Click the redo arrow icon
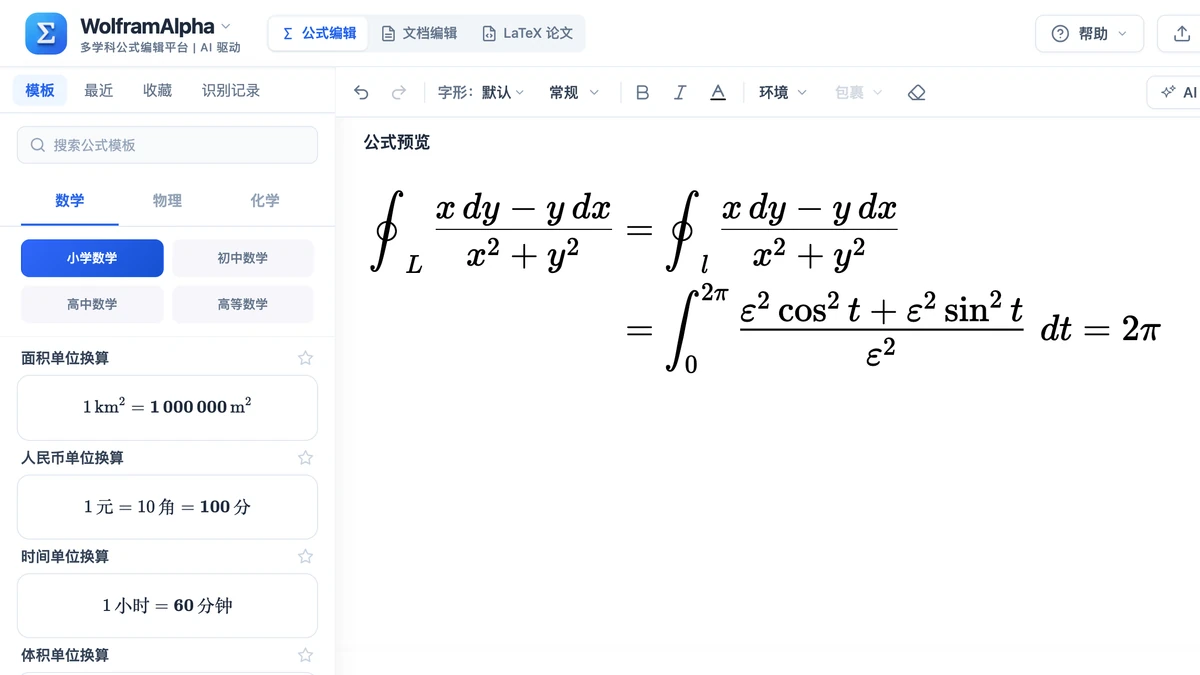Screen dimensions: 1200x675 399,92
